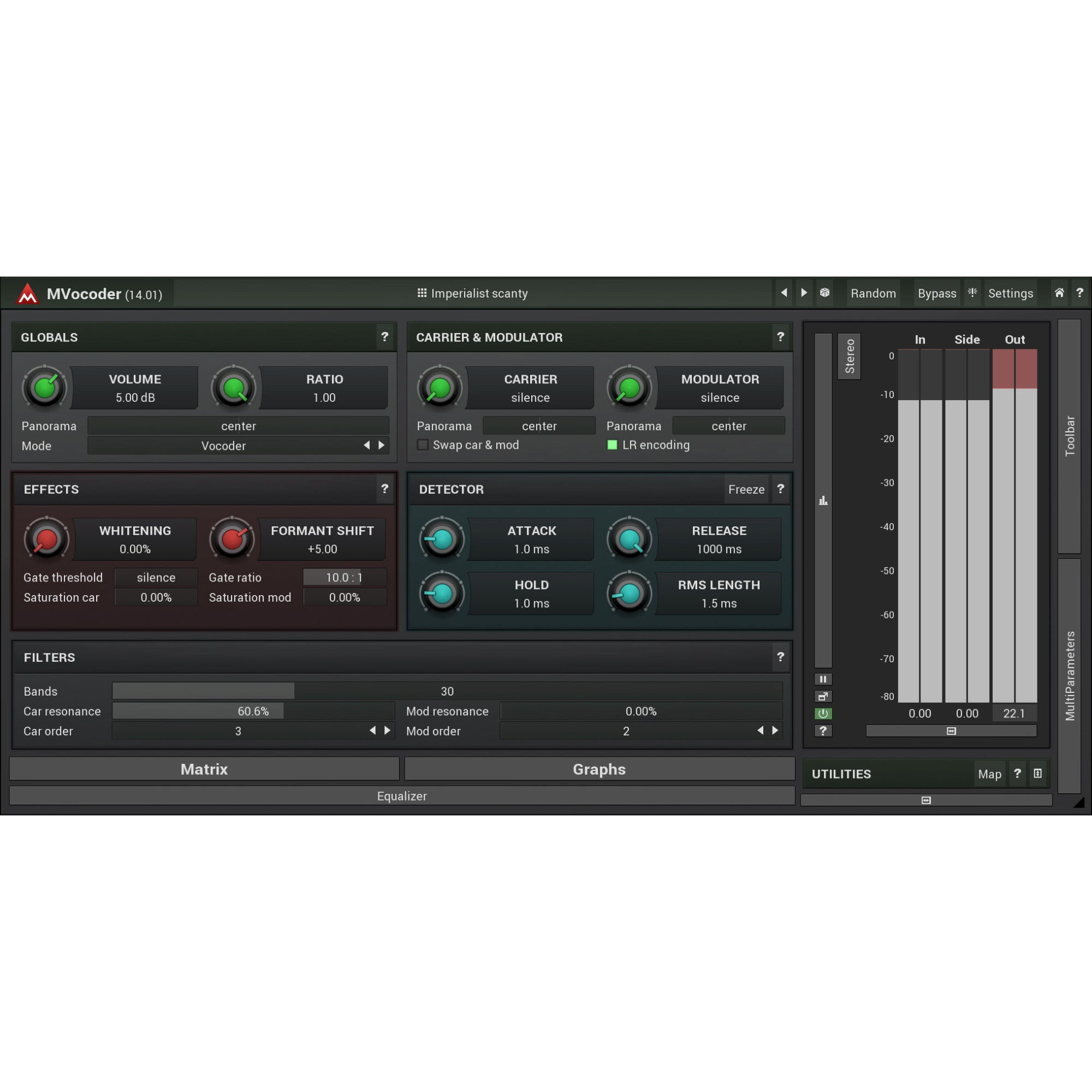
Task: Click the MeldaProduction logo icon
Action: coord(27,294)
